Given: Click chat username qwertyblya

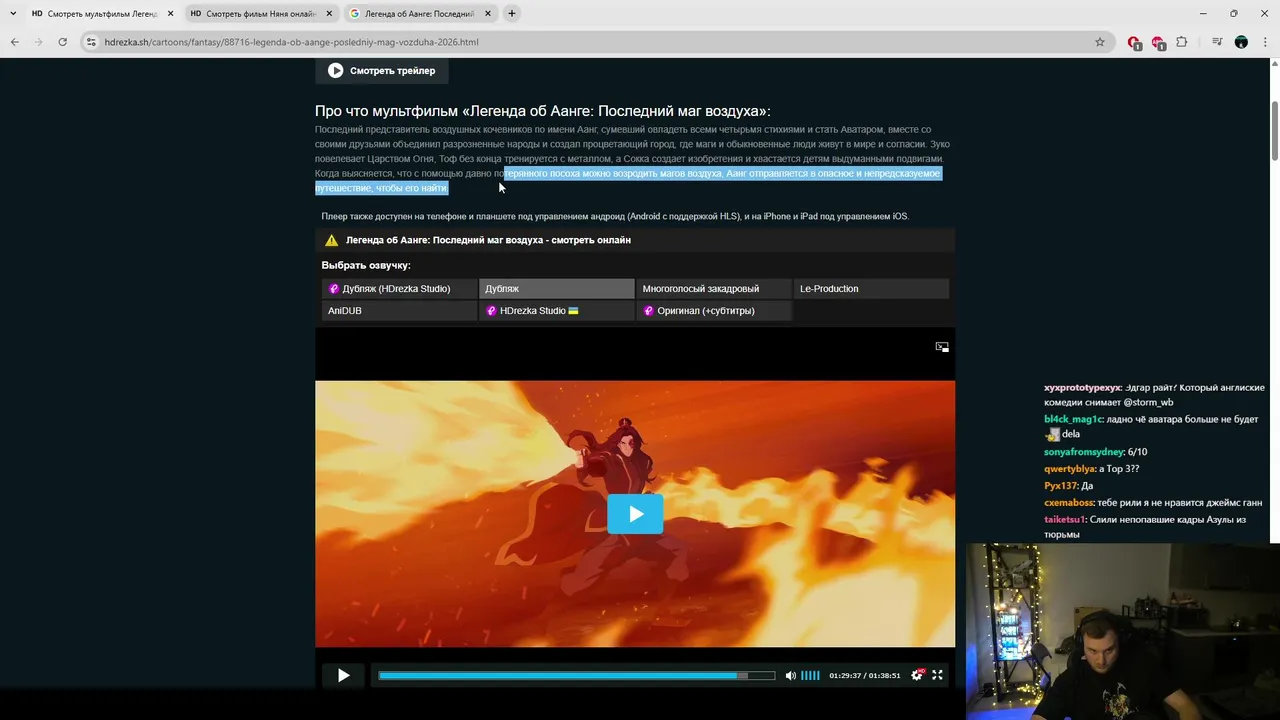Looking at the screenshot, I should pos(1070,469).
